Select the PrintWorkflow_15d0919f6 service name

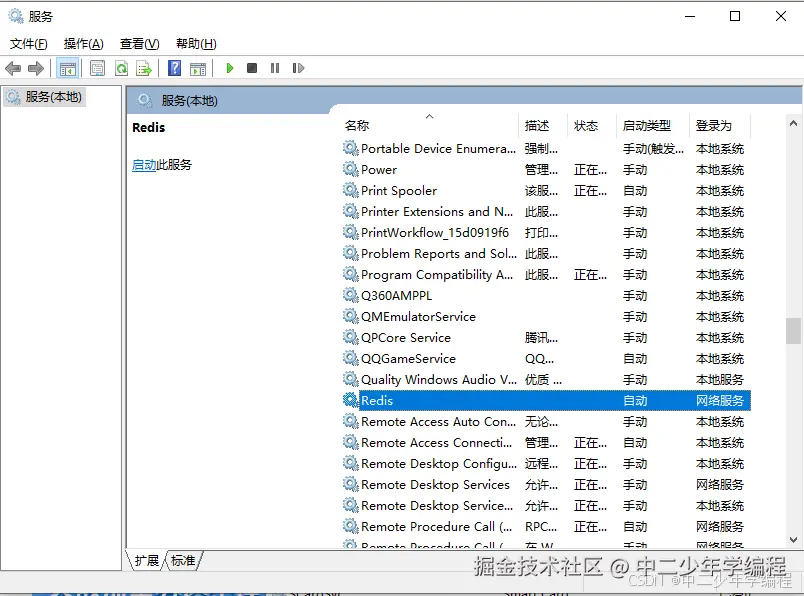(435, 233)
